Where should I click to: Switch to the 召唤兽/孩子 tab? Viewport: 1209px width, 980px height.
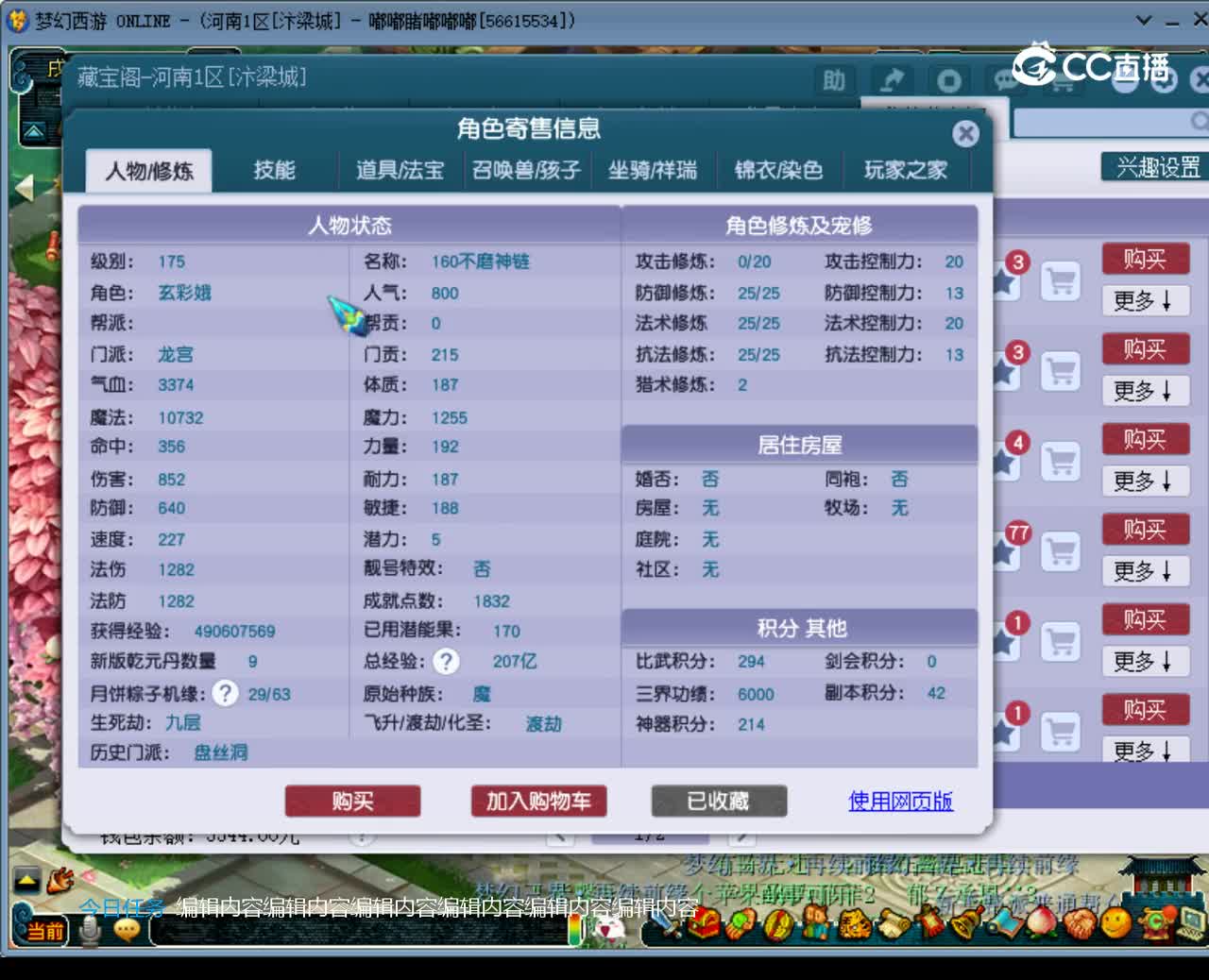tap(526, 170)
